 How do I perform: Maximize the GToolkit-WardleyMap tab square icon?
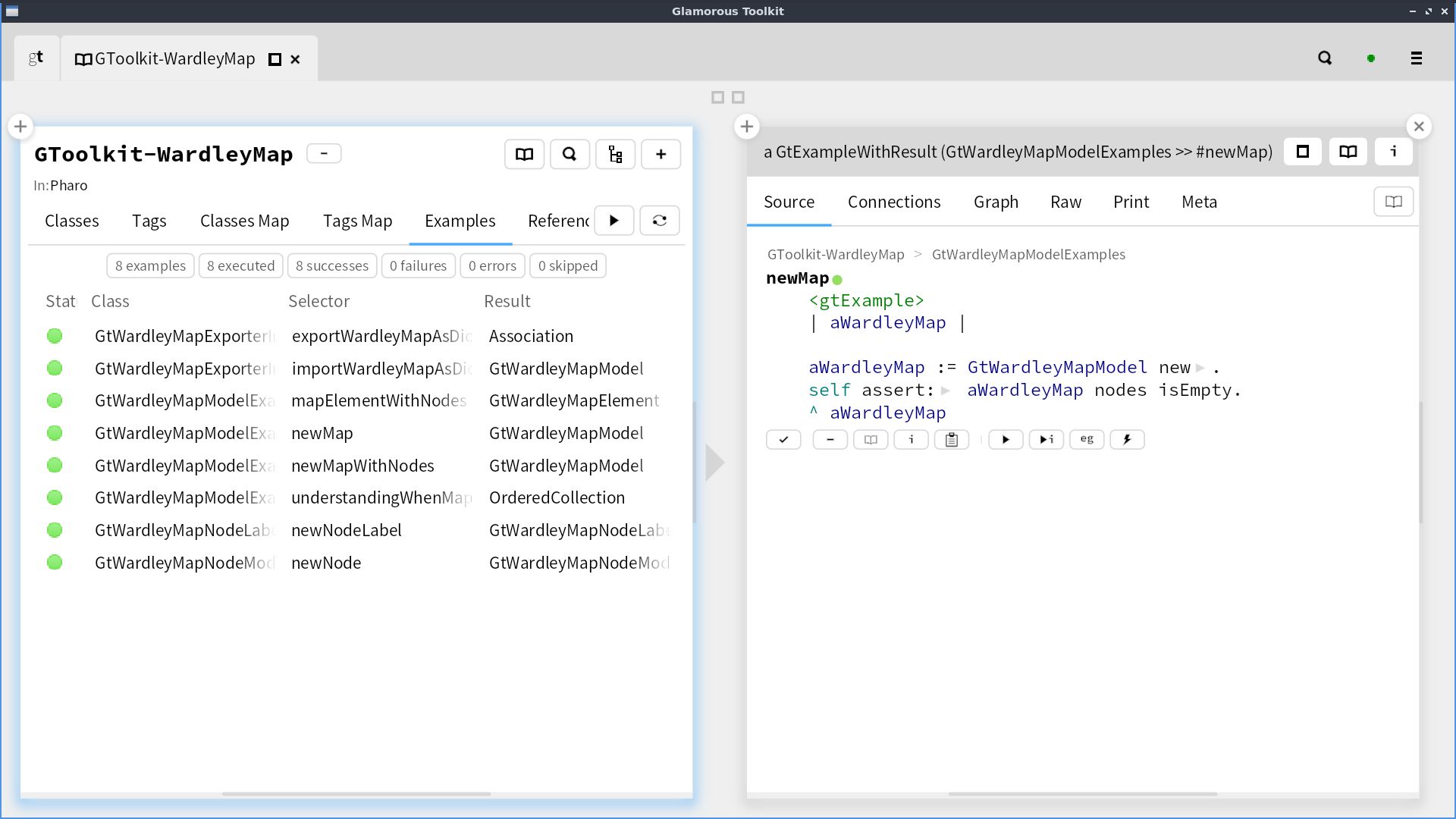point(275,59)
